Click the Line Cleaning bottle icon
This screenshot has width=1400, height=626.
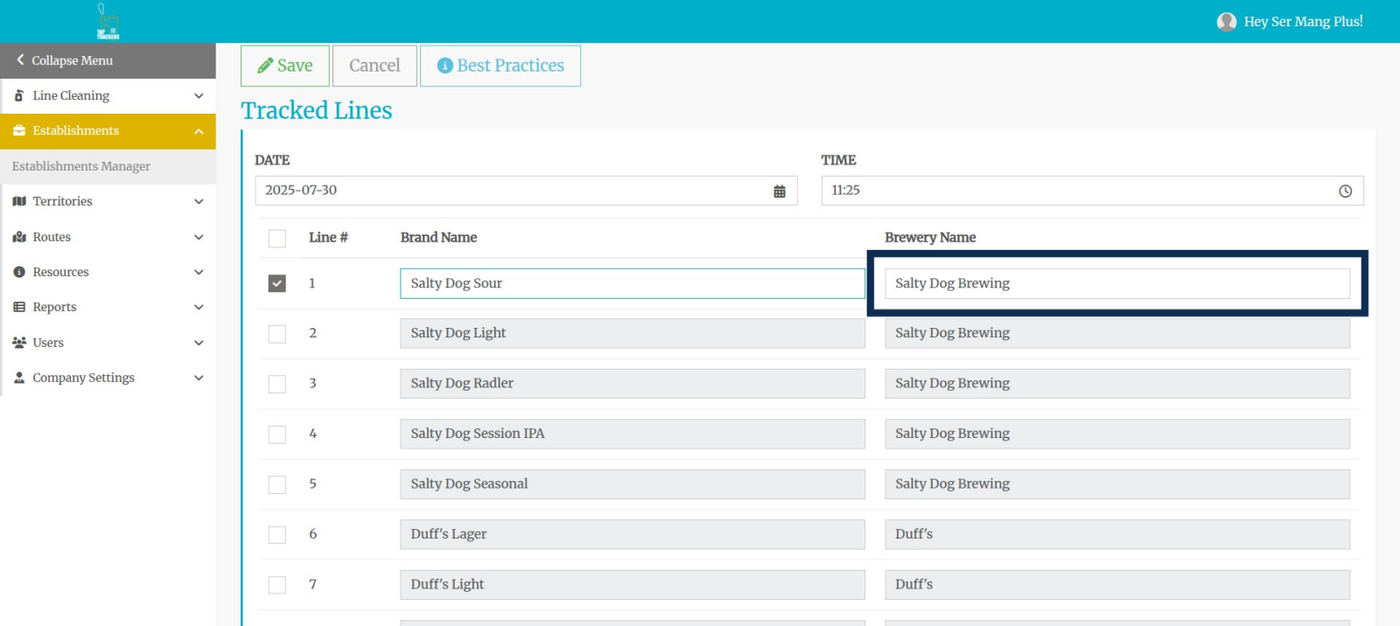(x=19, y=96)
